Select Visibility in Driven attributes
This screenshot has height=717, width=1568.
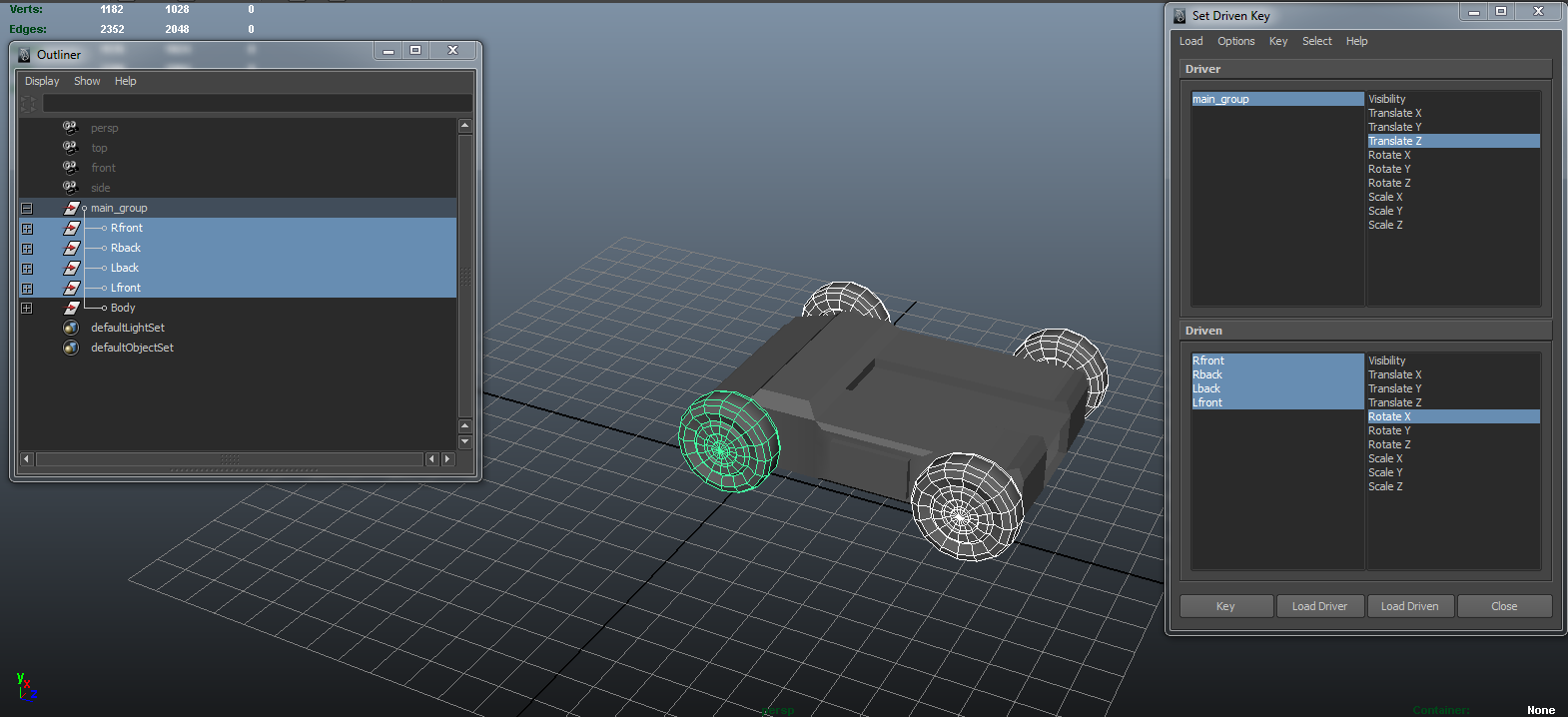(x=1453, y=360)
